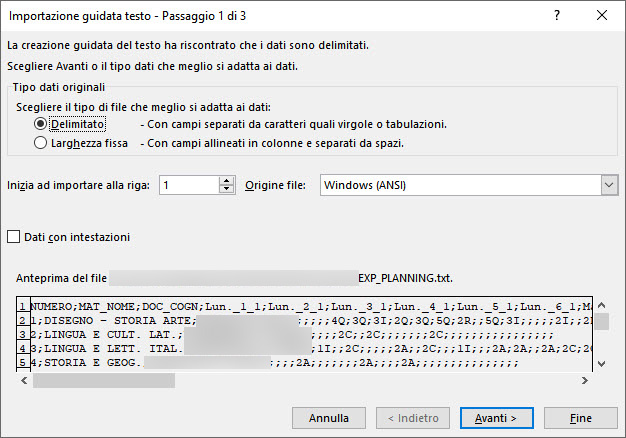Increase the start row spinner value
Viewport: 626px width, 438px height.
point(226,181)
